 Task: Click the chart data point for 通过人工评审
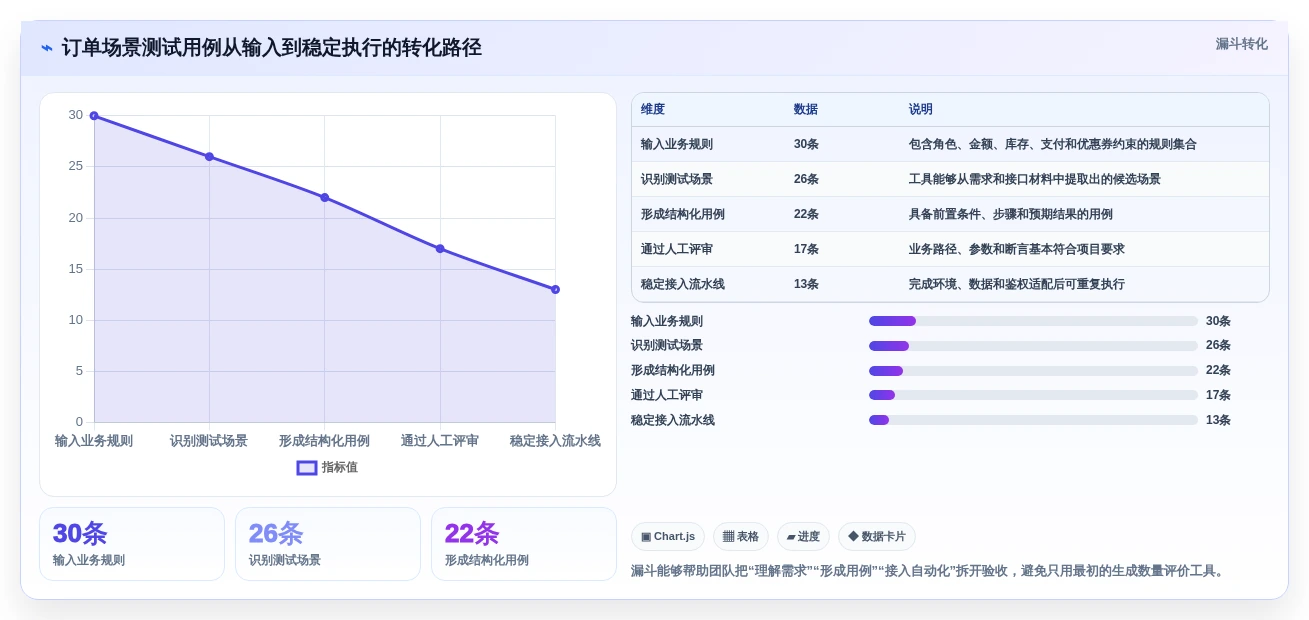pyautogui.click(x=440, y=248)
